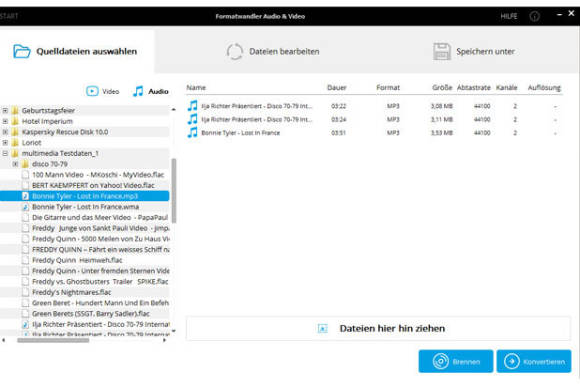Screen dimensions: 580x388
Task: Sort list by Name column
Action: [x=196, y=88]
